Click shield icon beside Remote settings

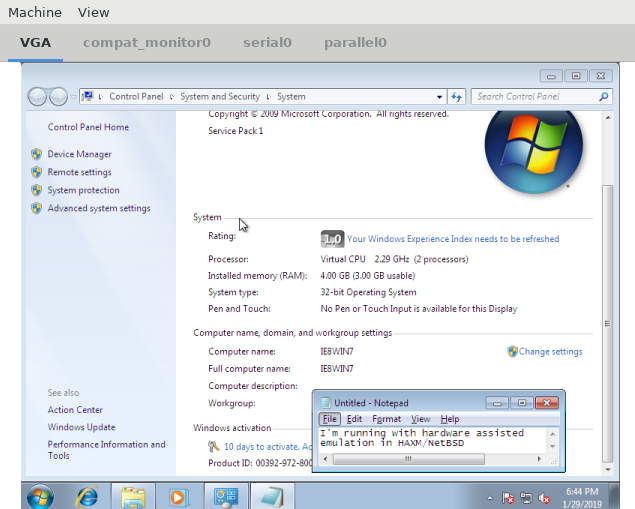coord(36,172)
